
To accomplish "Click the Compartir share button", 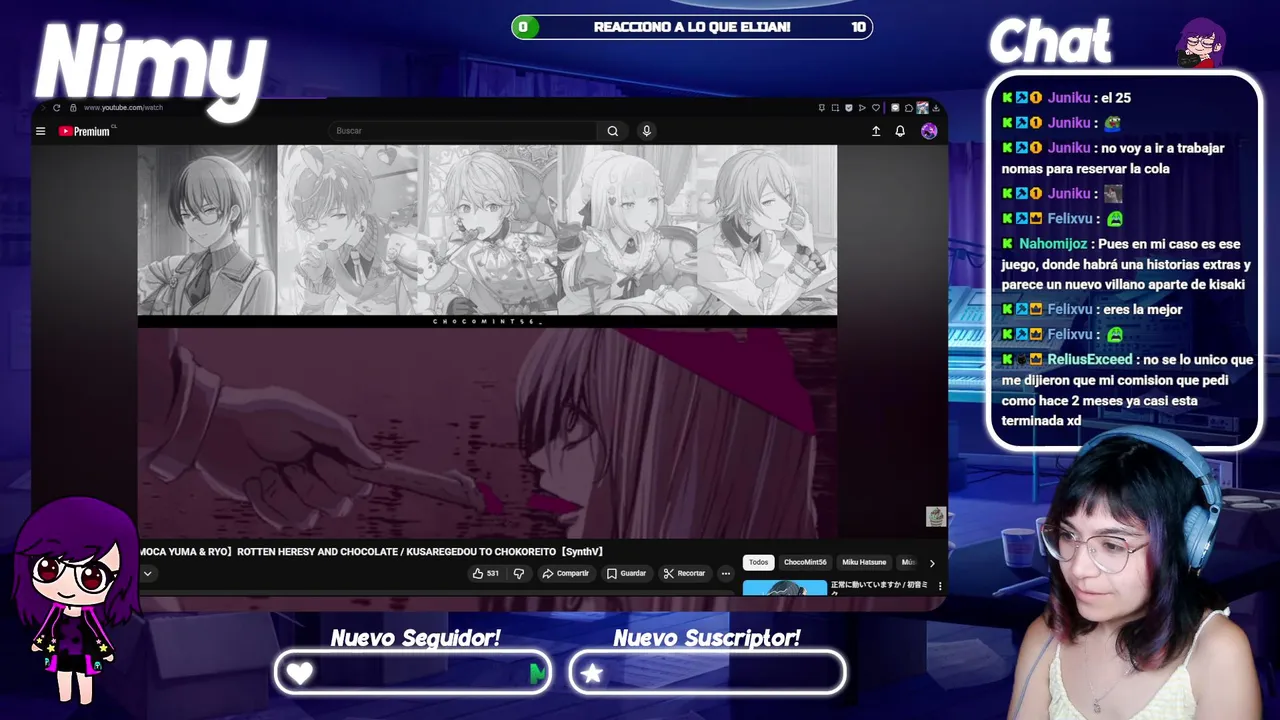I will (x=565, y=573).
